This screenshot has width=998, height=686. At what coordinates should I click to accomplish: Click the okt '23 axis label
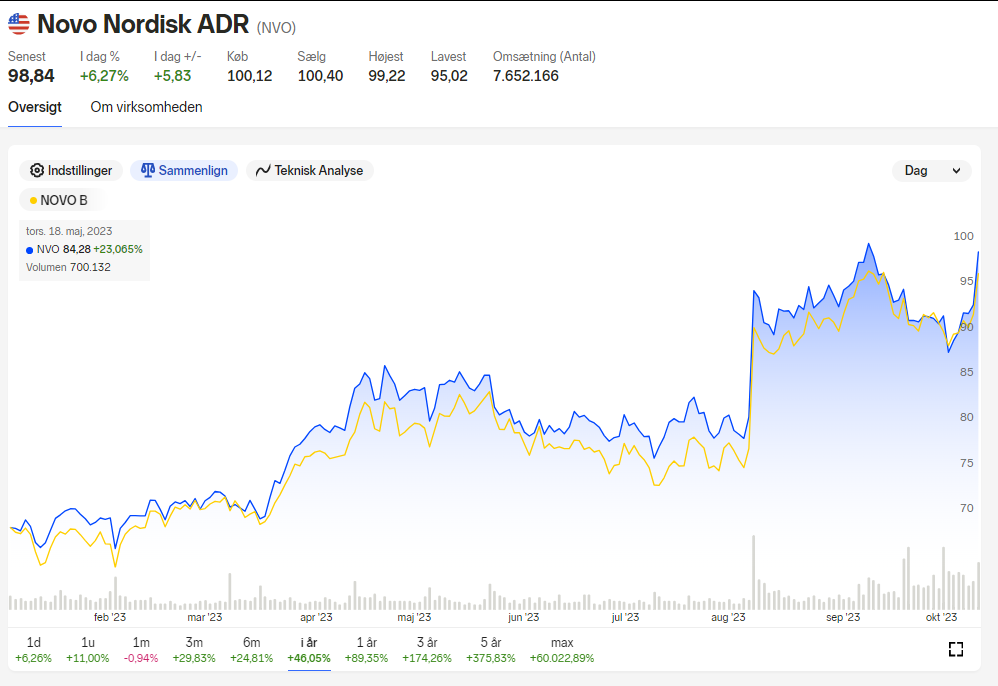coord(941,617)
